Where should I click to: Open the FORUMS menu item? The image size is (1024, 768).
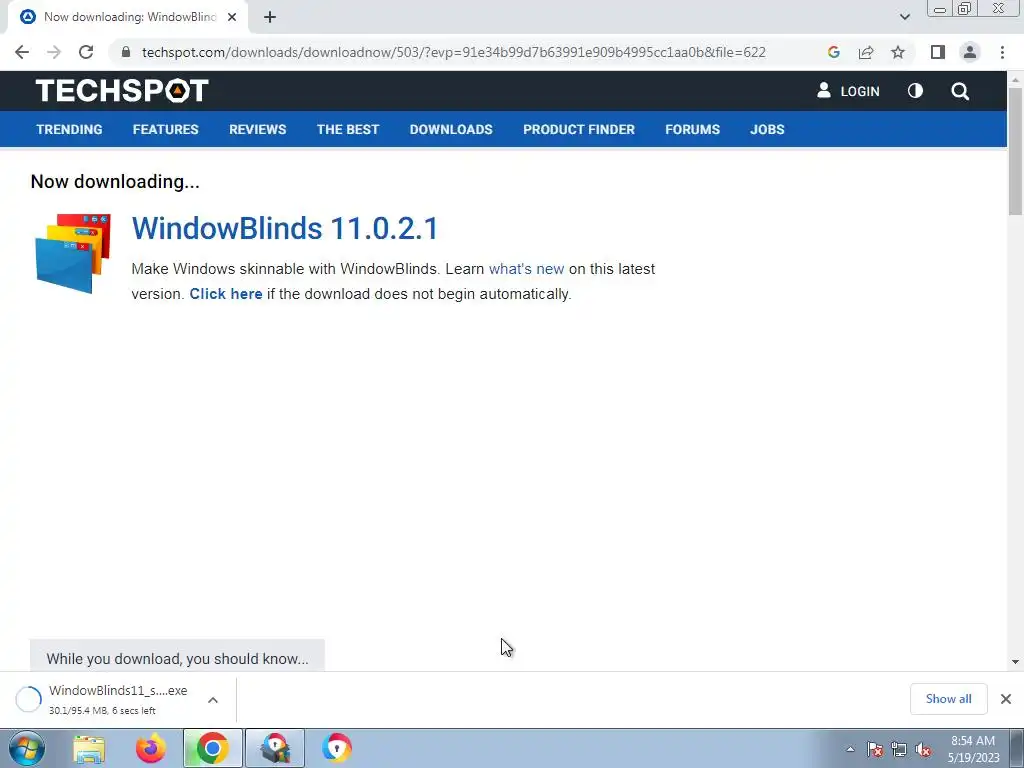pos(692,129)
